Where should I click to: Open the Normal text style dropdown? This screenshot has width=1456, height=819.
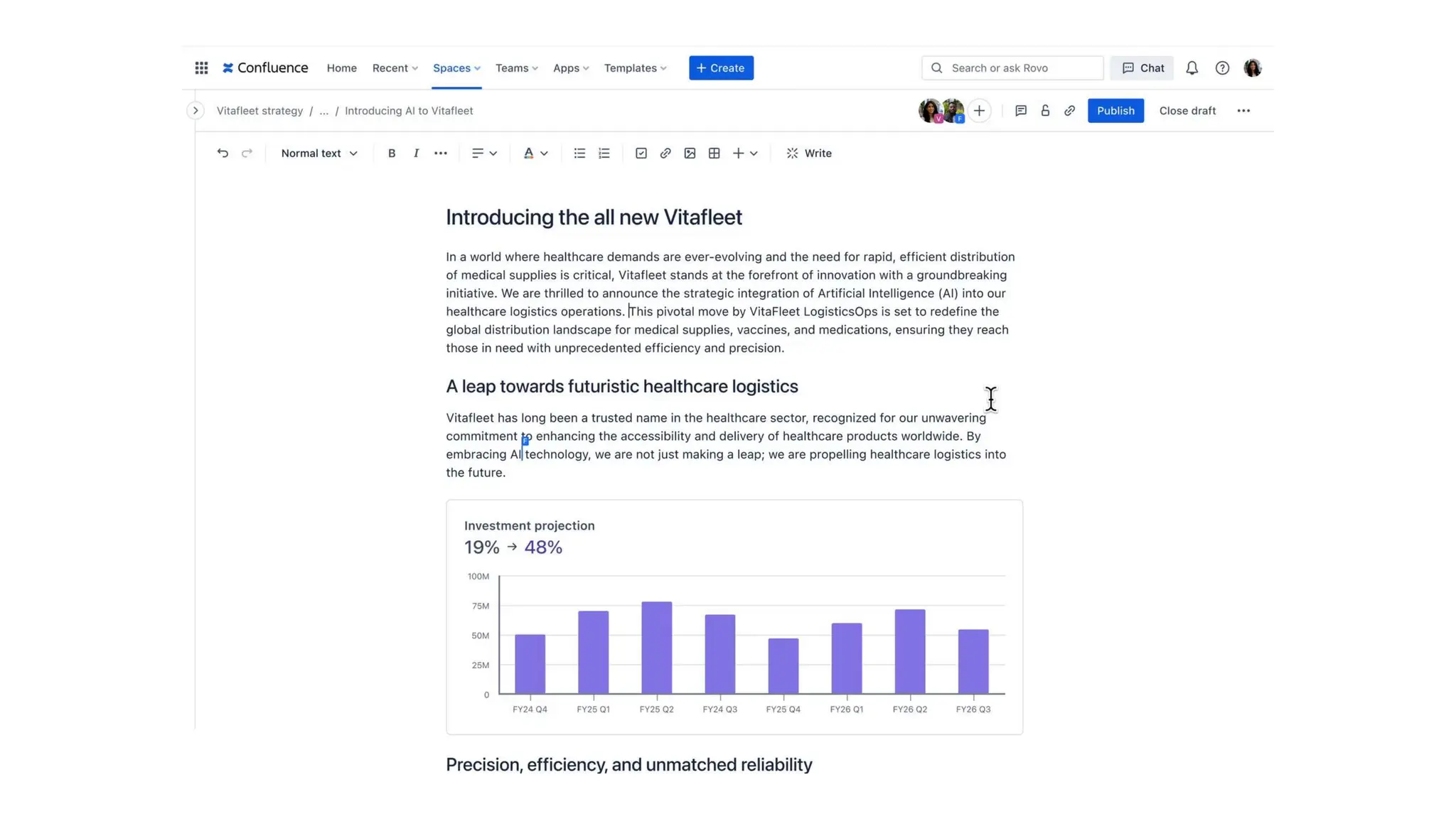point(318,153)
